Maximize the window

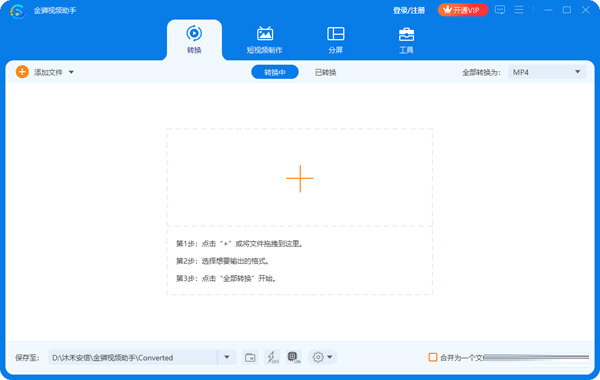coord(567,10)
